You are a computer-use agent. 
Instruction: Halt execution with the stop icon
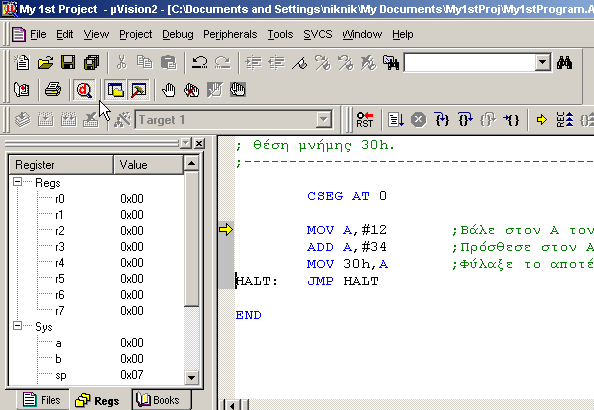tap(419, 120)
